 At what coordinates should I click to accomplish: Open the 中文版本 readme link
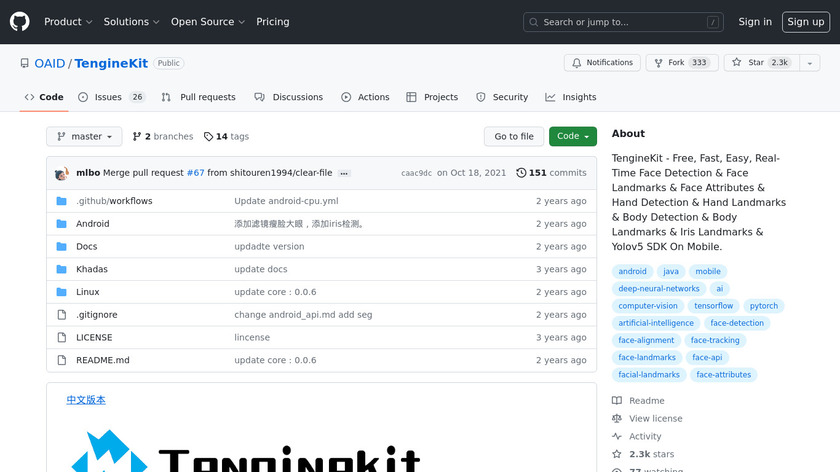click(x=86, y=400)
